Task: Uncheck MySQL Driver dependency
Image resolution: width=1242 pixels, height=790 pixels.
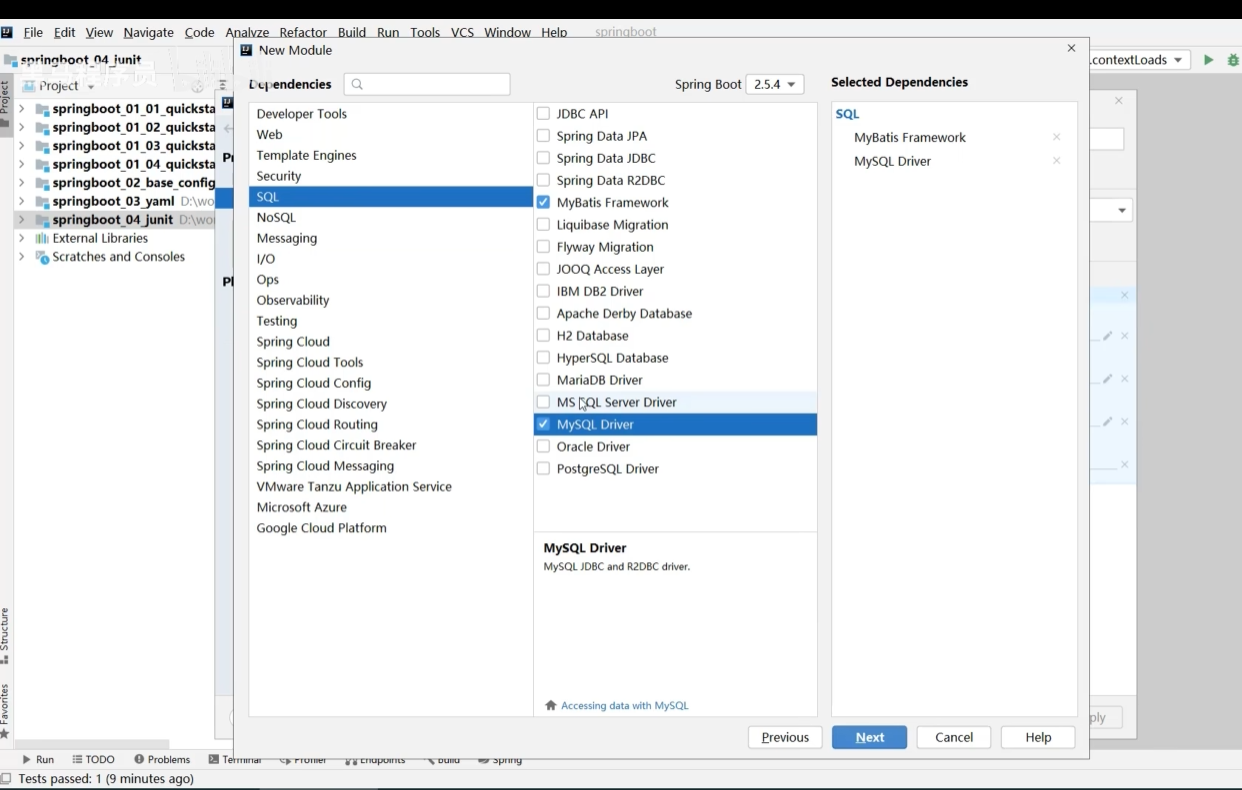Action: click(x=543, y=424)
